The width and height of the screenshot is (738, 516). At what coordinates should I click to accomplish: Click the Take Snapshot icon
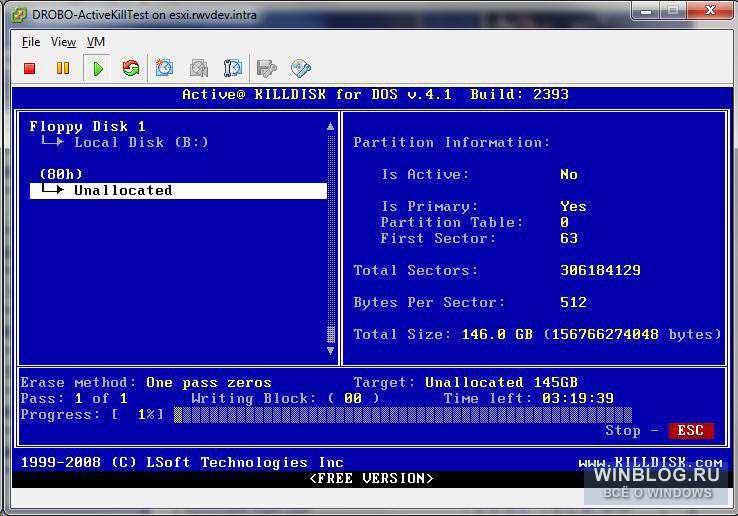click(x=164, y=68)
